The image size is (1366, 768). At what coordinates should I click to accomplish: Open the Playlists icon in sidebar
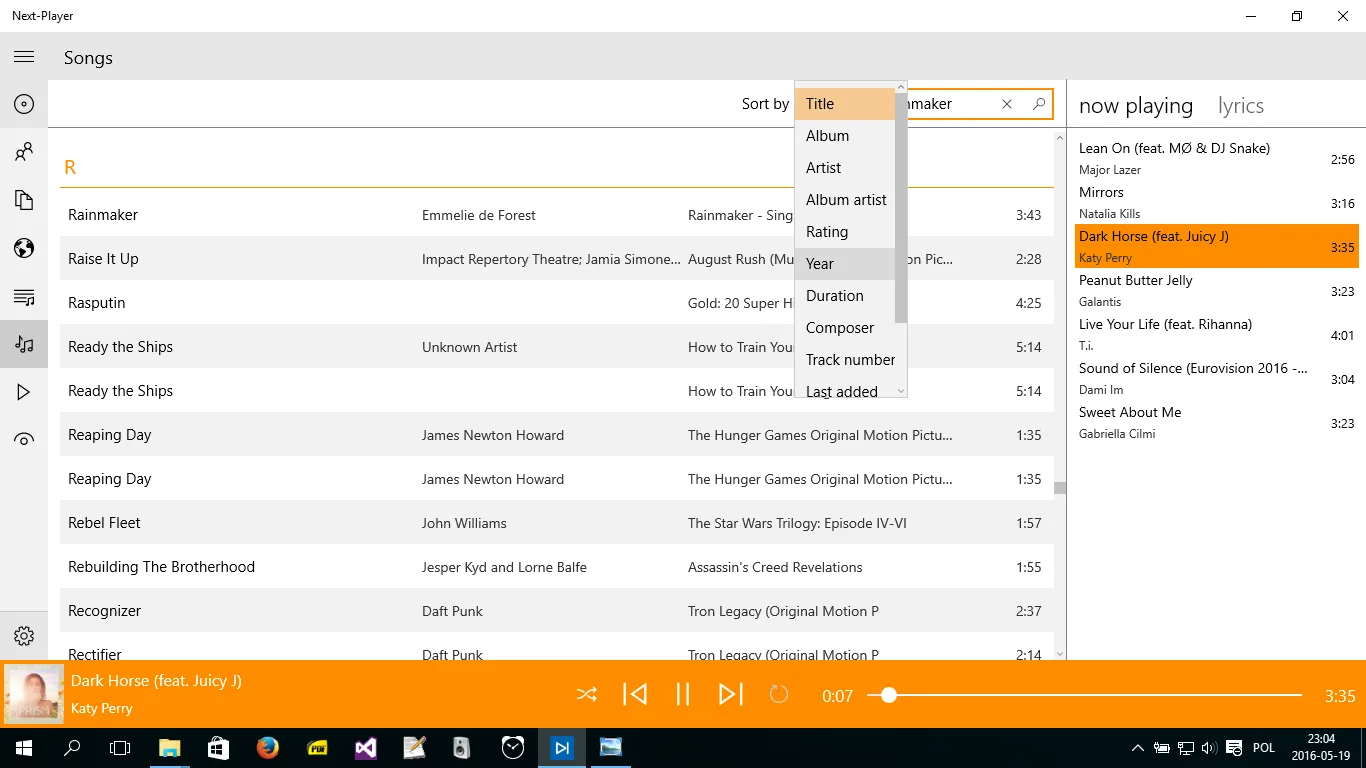coord(24,297)
